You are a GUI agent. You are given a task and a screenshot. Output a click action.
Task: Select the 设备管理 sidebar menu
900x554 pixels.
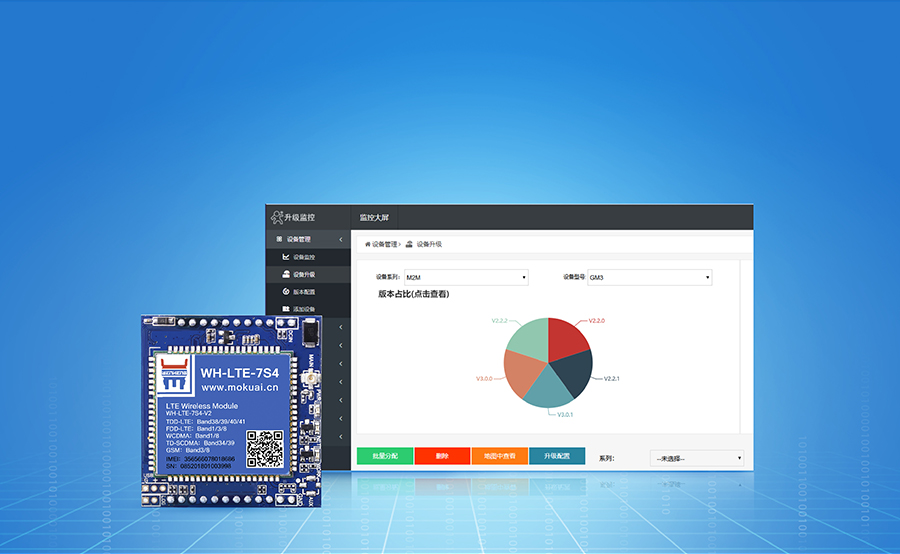[308, 239]
